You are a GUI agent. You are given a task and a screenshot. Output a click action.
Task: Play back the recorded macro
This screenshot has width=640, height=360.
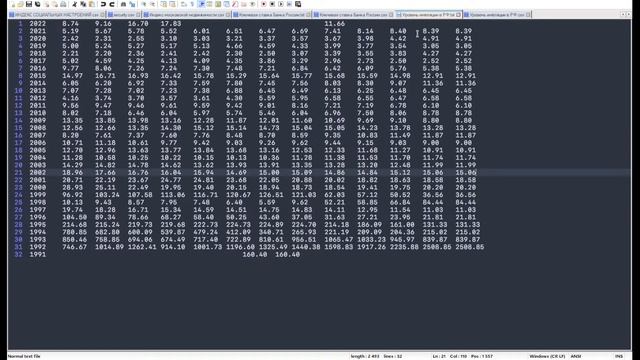tap(281, 4)
